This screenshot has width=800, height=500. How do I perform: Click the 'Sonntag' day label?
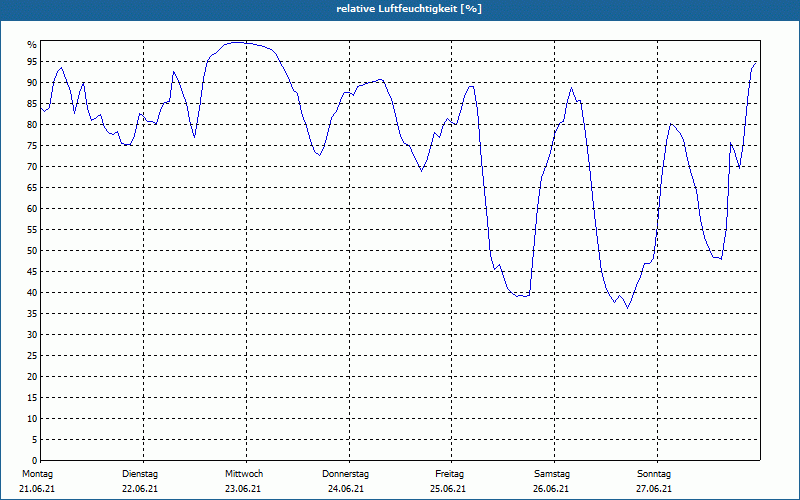click(x=654, y=474)
